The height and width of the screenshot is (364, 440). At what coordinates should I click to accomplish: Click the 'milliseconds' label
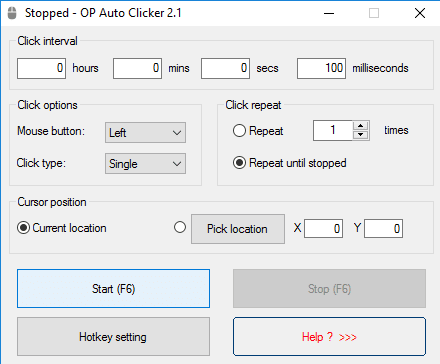[x=380, y=68]
